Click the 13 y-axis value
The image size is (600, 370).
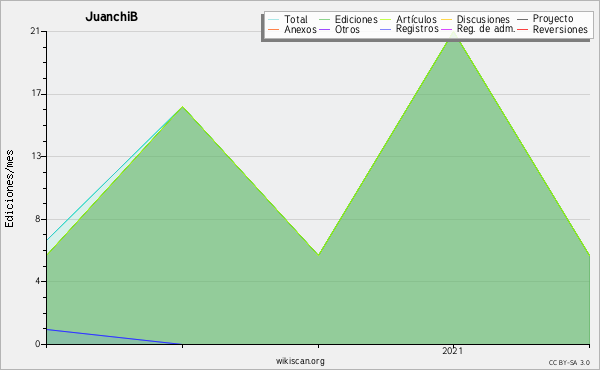pos(36,156)
